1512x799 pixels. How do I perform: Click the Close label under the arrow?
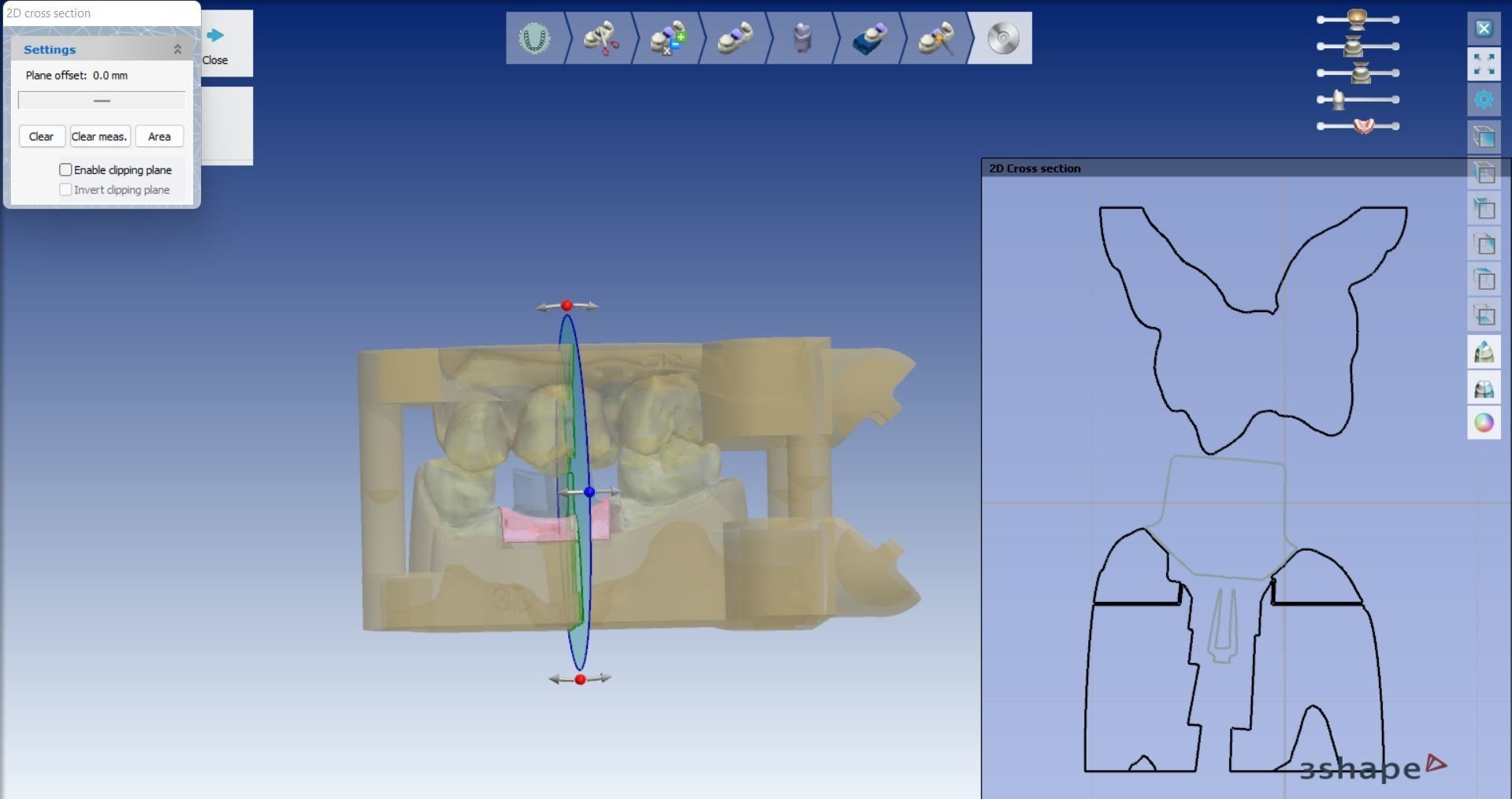pyautogui.click(x=215, y=60)
